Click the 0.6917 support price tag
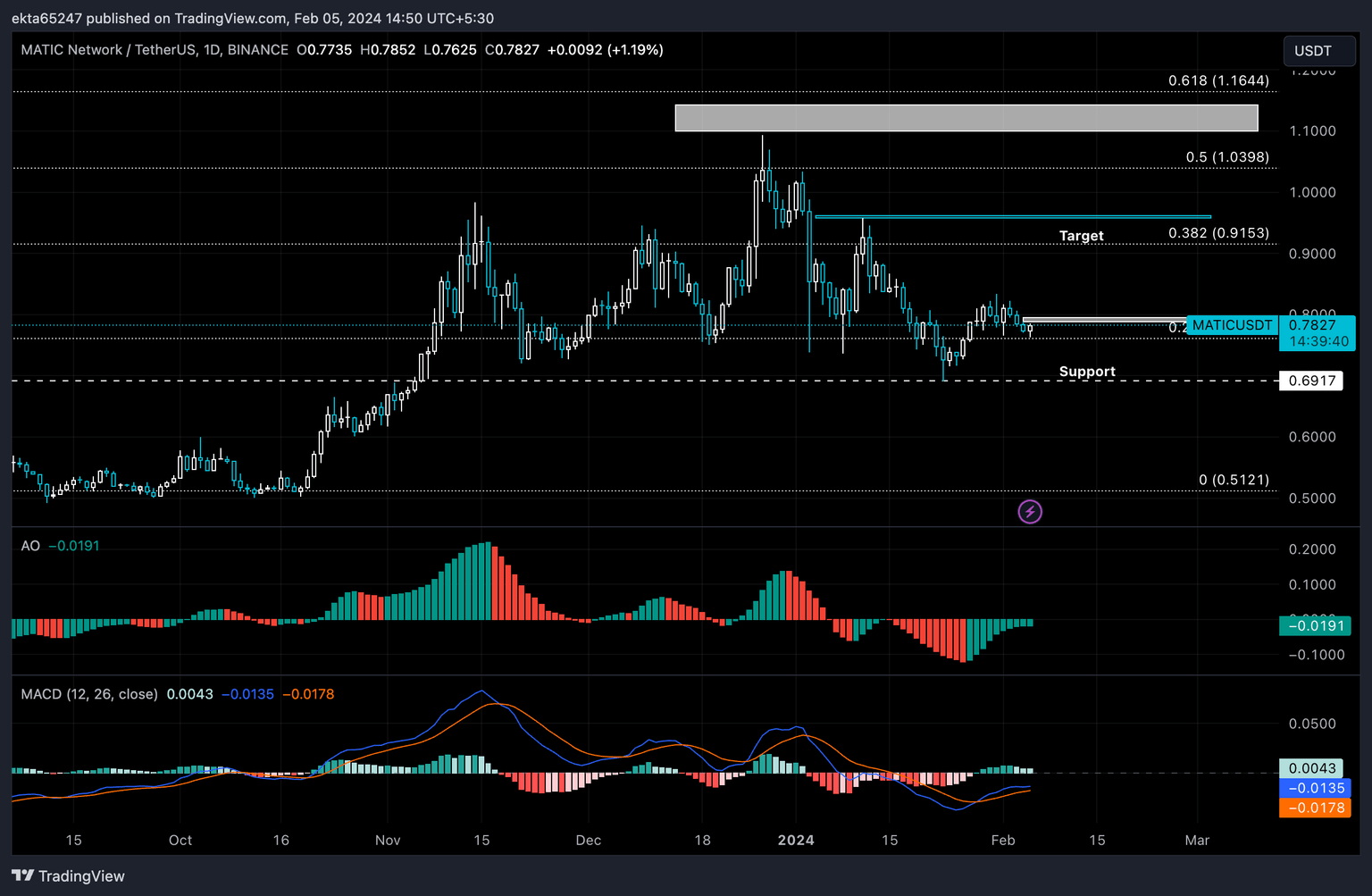This screenshot has height=896, width=1372. point(1311,381)
